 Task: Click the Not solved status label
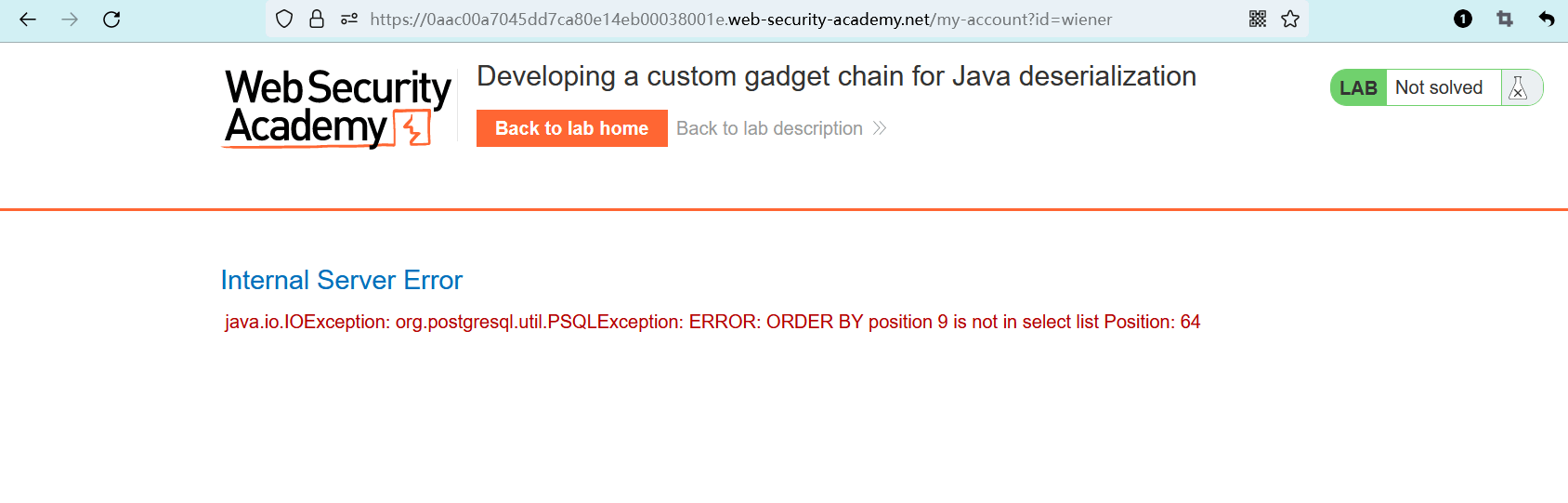pos(1439,88)
